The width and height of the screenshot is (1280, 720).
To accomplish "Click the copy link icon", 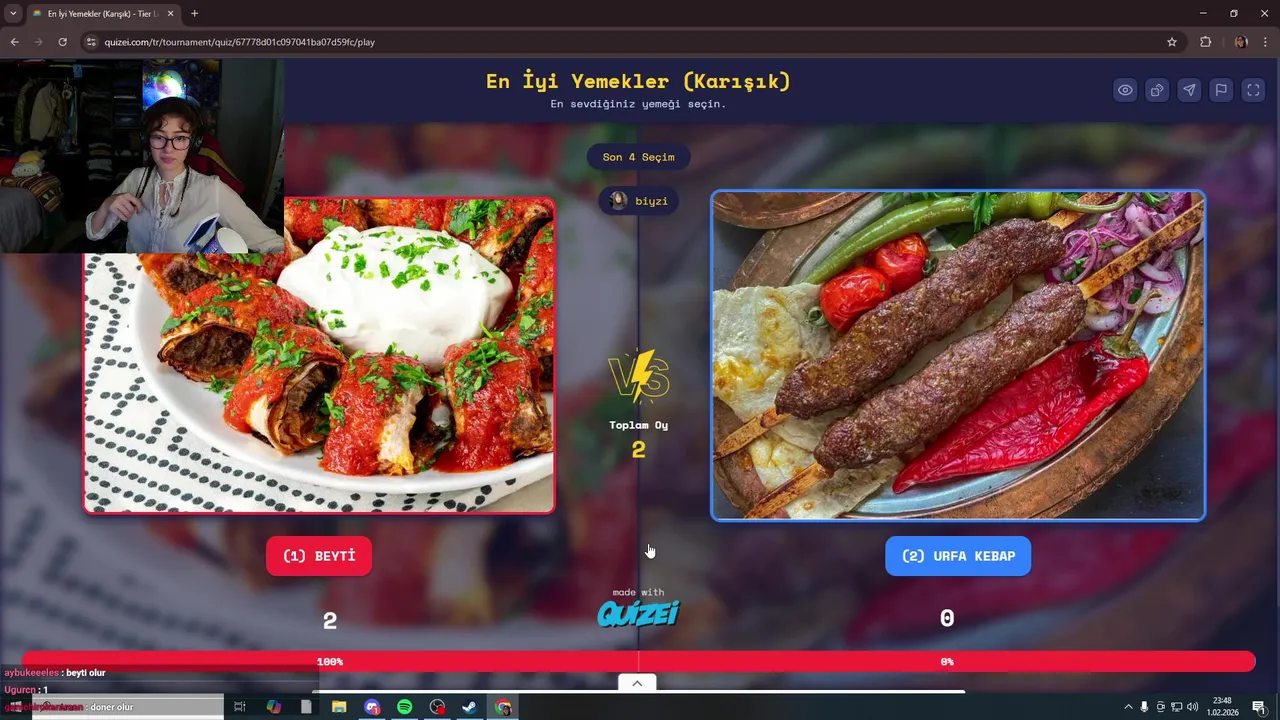I will point(1157,90).
